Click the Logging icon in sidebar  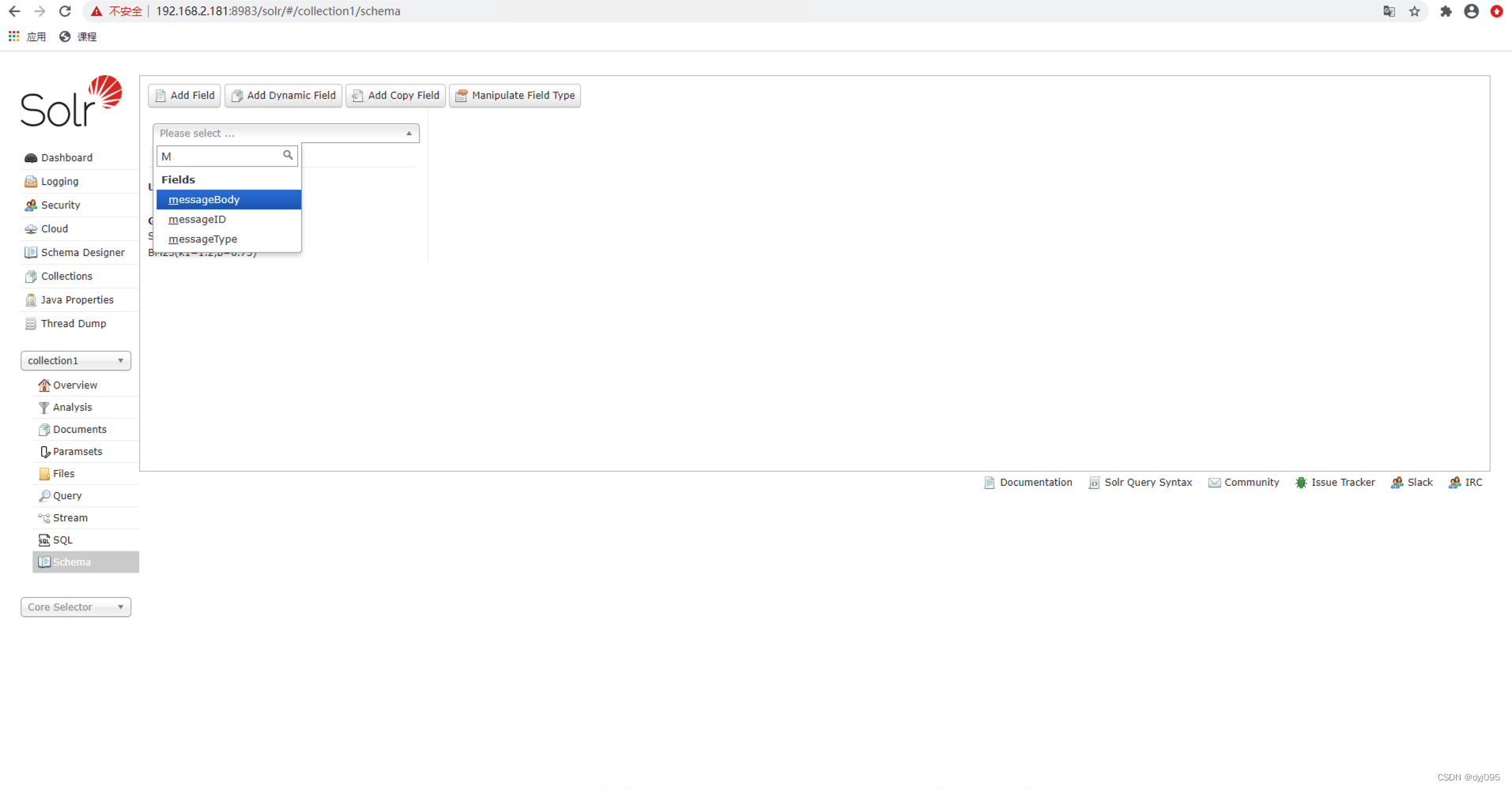tap(31, 182)
